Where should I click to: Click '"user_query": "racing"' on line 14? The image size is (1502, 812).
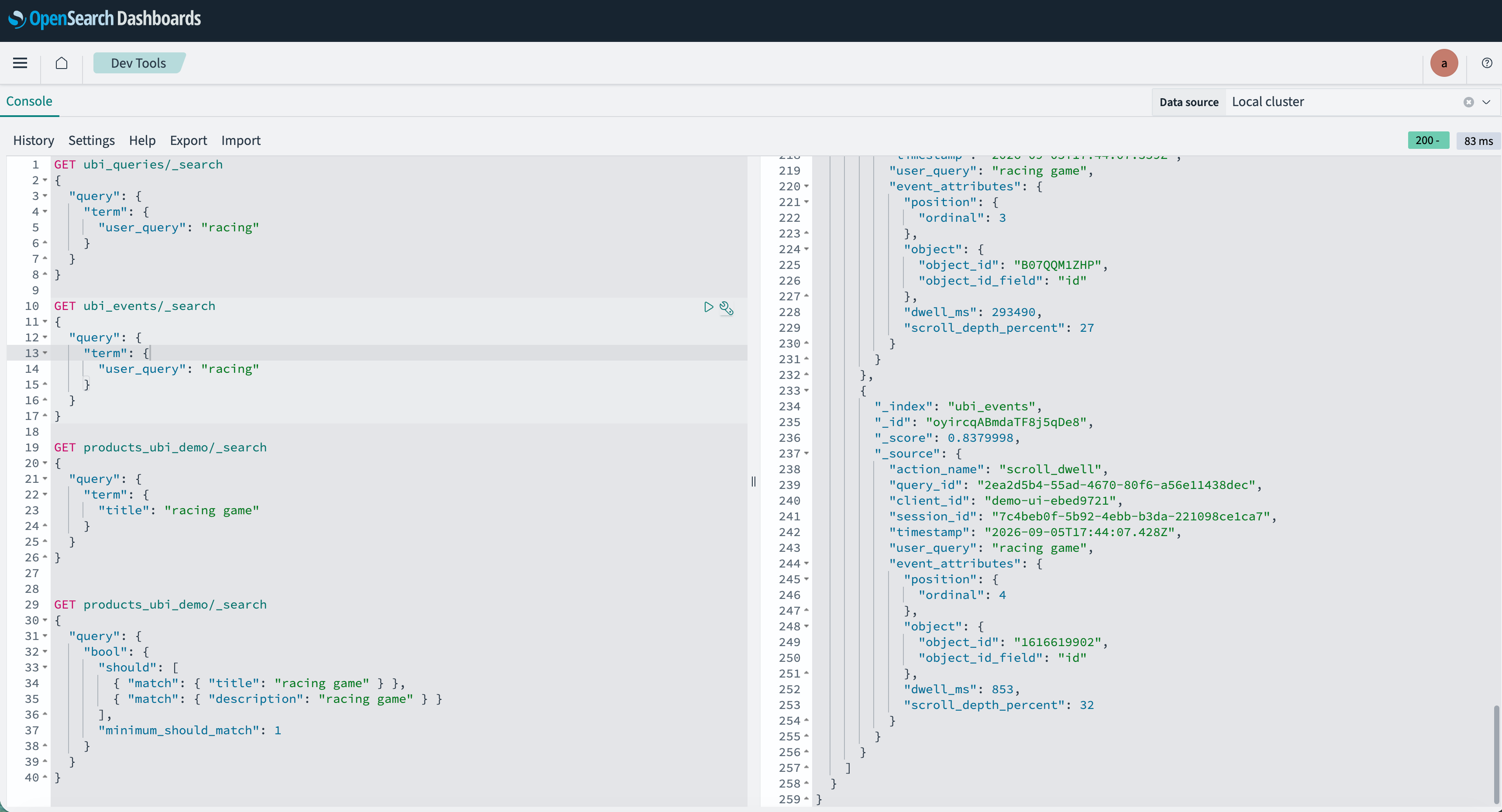click(179, 369)
